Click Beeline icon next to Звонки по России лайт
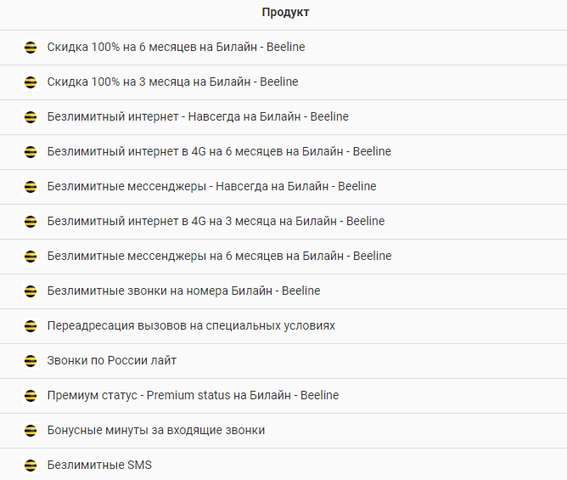 coord(30,361)
